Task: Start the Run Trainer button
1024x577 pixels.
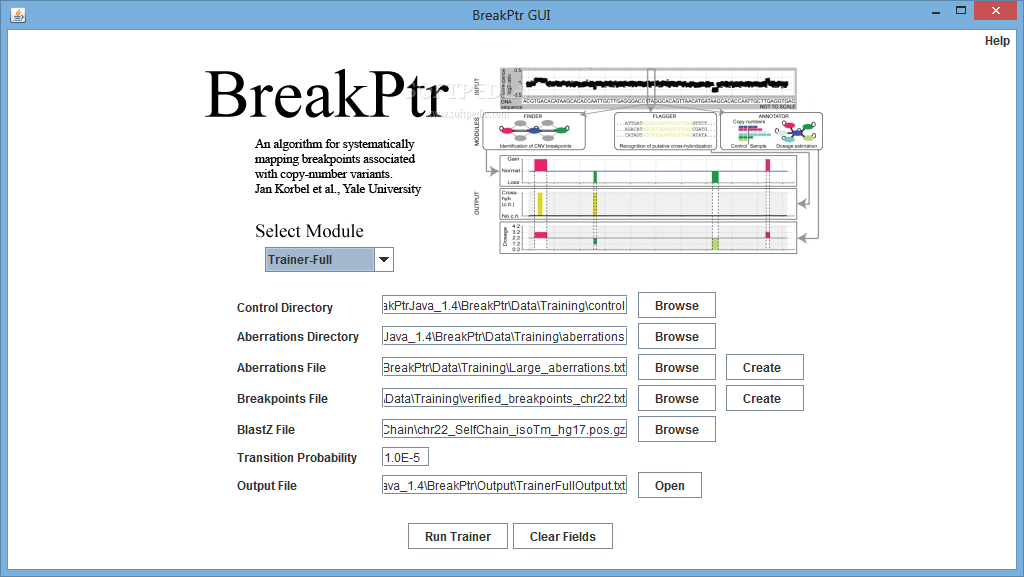Action: pos(458,537)
